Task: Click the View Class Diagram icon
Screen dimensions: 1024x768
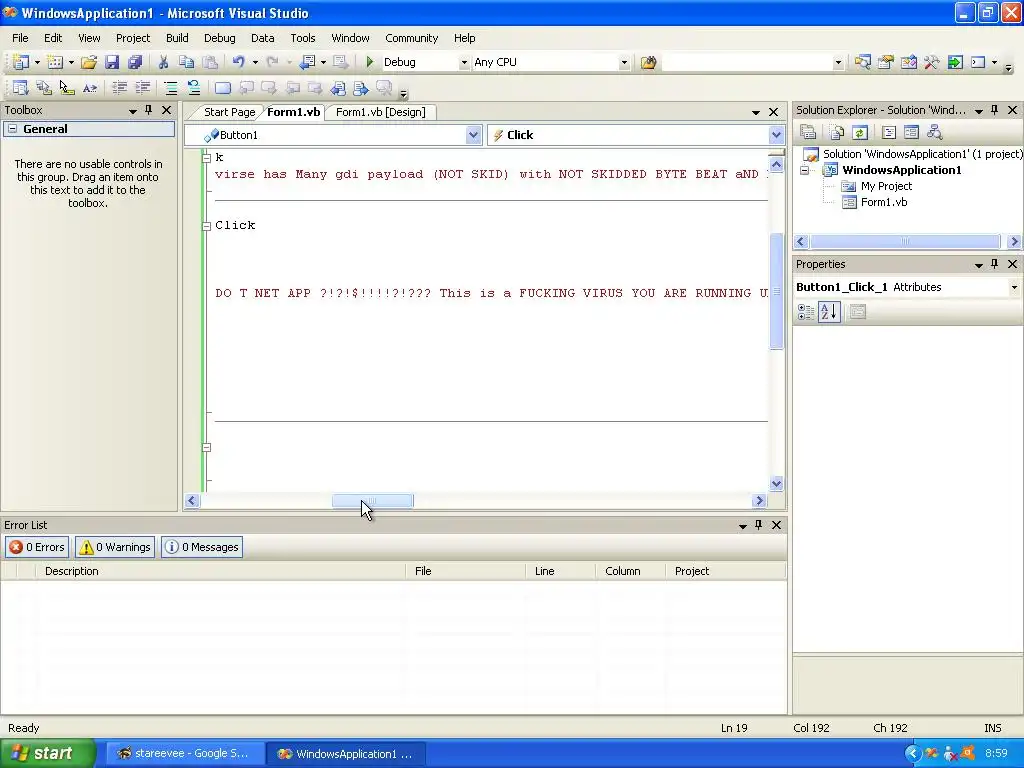Action: (935, 133)
